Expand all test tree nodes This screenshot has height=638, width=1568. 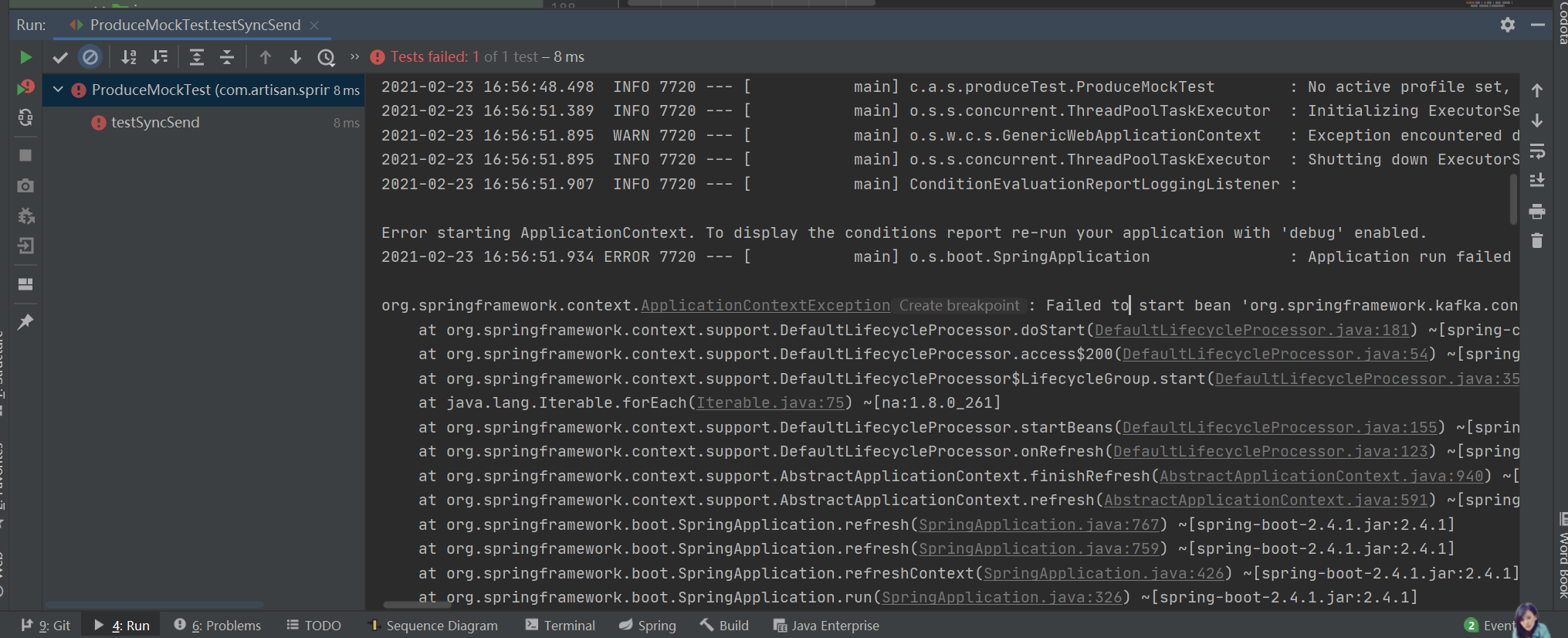point(197,57)
